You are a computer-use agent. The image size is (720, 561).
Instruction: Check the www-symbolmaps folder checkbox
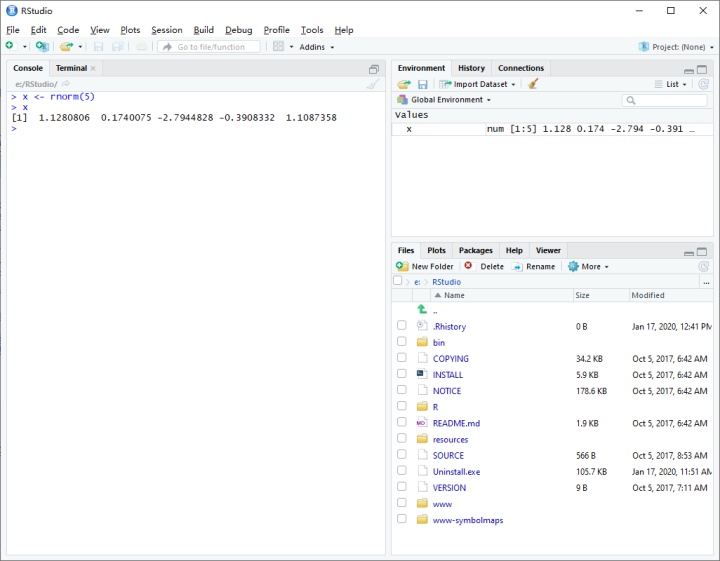tap(402, 519)
